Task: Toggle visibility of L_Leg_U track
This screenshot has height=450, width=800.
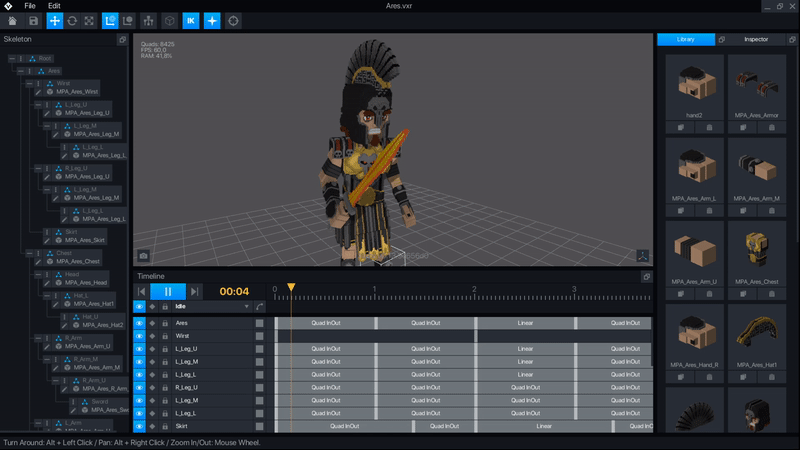Action: pos(139,349)
